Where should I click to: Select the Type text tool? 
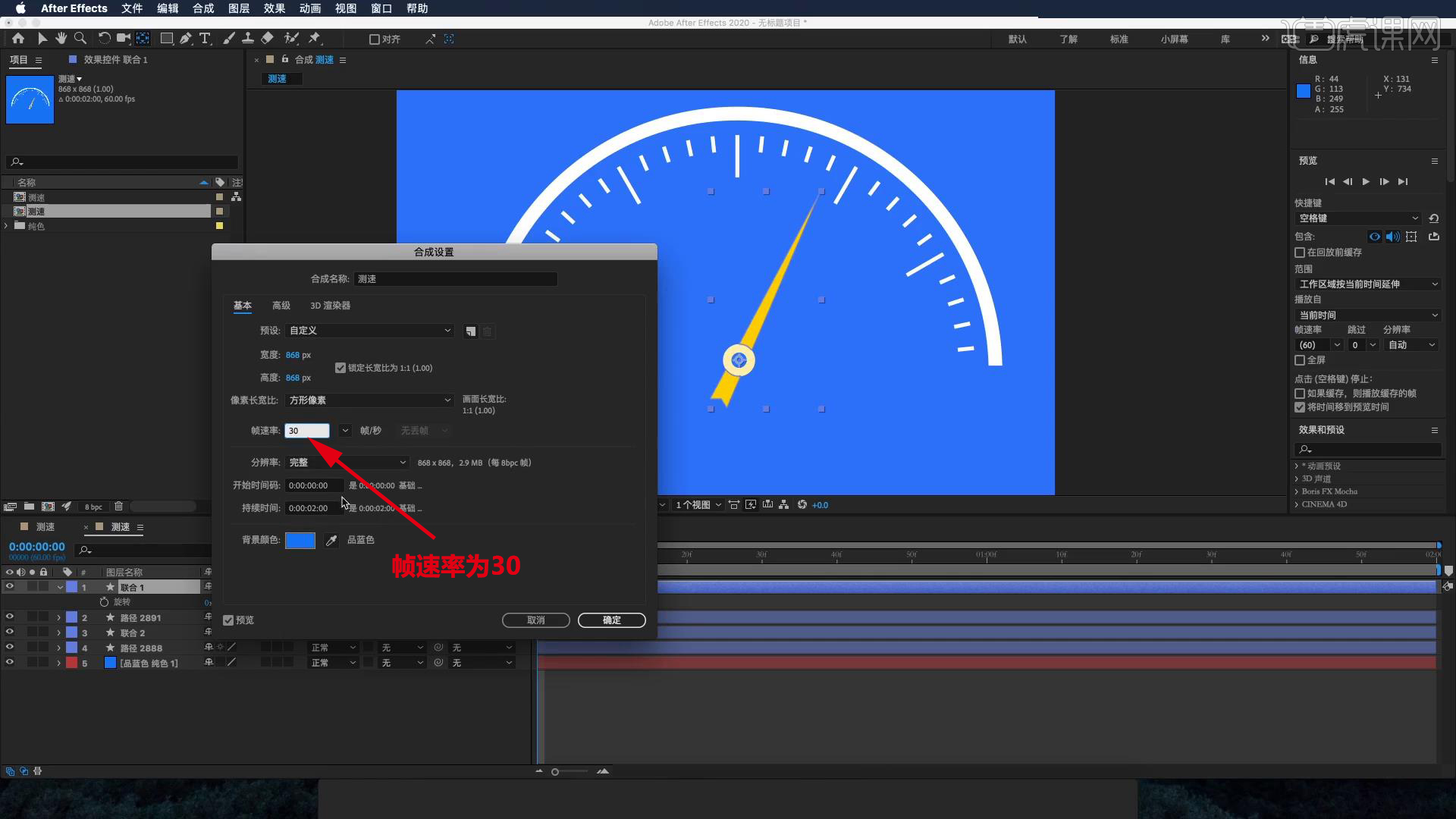(205, 39)
